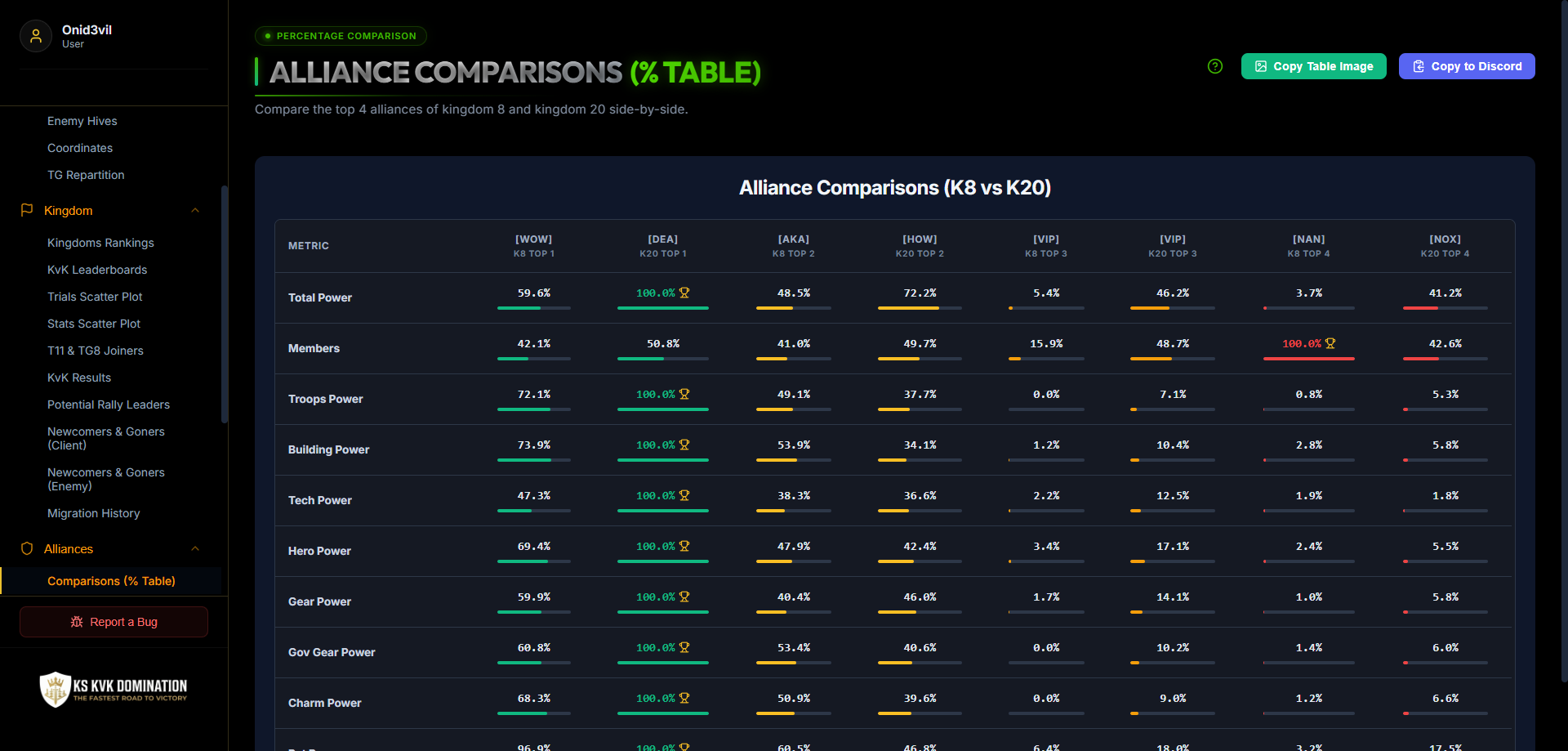
Task: Click the Kingdom flag icon in sidebar
Action: (x=27, y=210)
